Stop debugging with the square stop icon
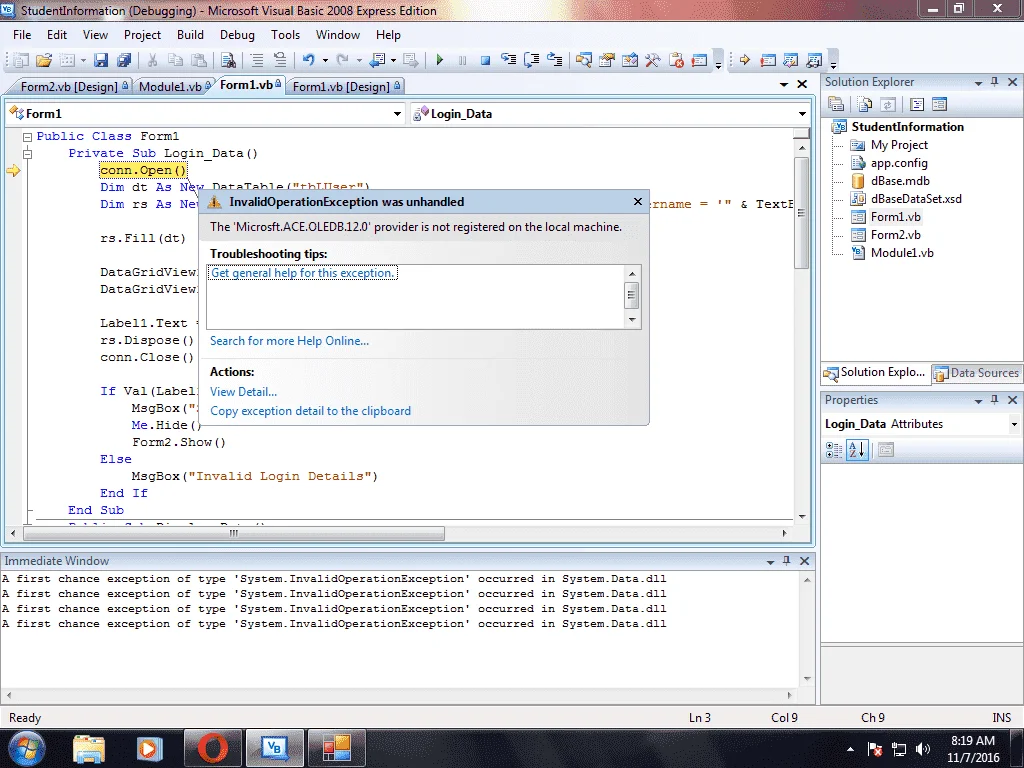The height and width of the screenshot is (768, 1024). [x=485, y=61]
